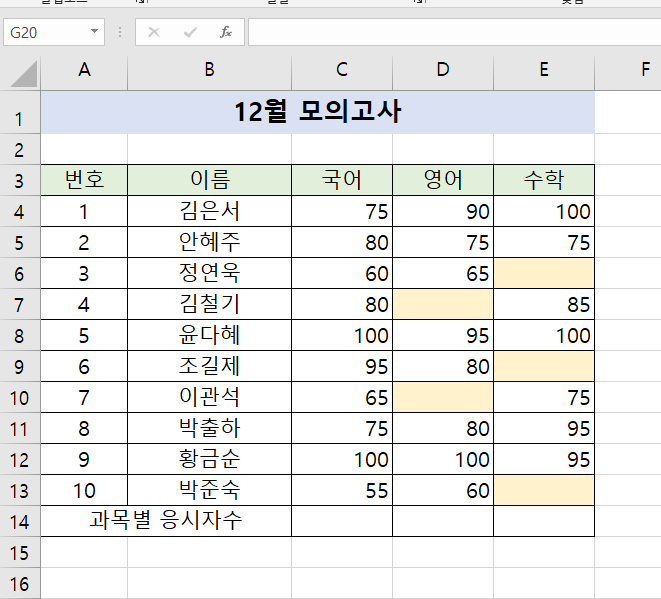Select the name cell 윤다혜
Image resolution: width=661 pixels, height=599 pixels.
pyautogui.click(x=210, y=335)
